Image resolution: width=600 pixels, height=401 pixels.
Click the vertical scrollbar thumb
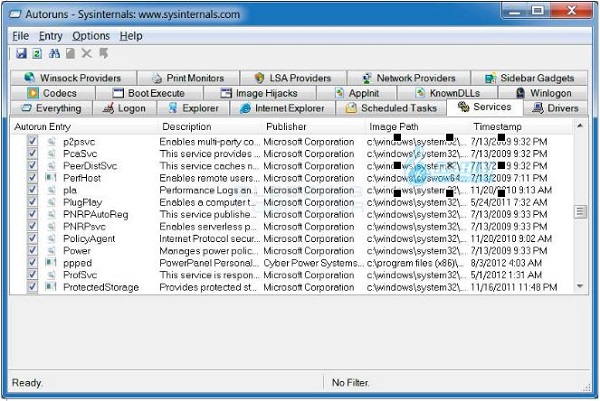(580, 211)
